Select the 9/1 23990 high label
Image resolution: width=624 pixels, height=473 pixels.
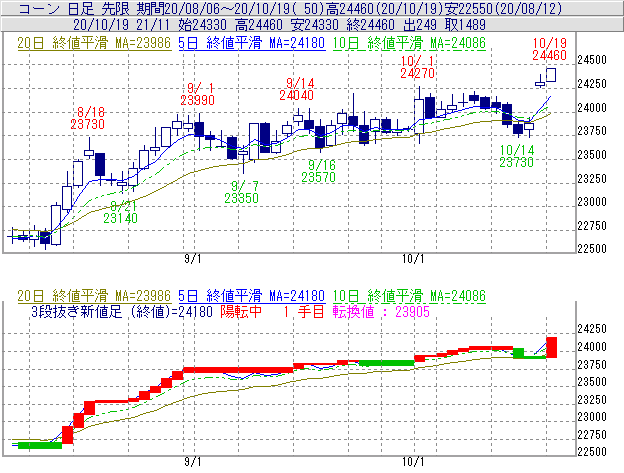197,94
